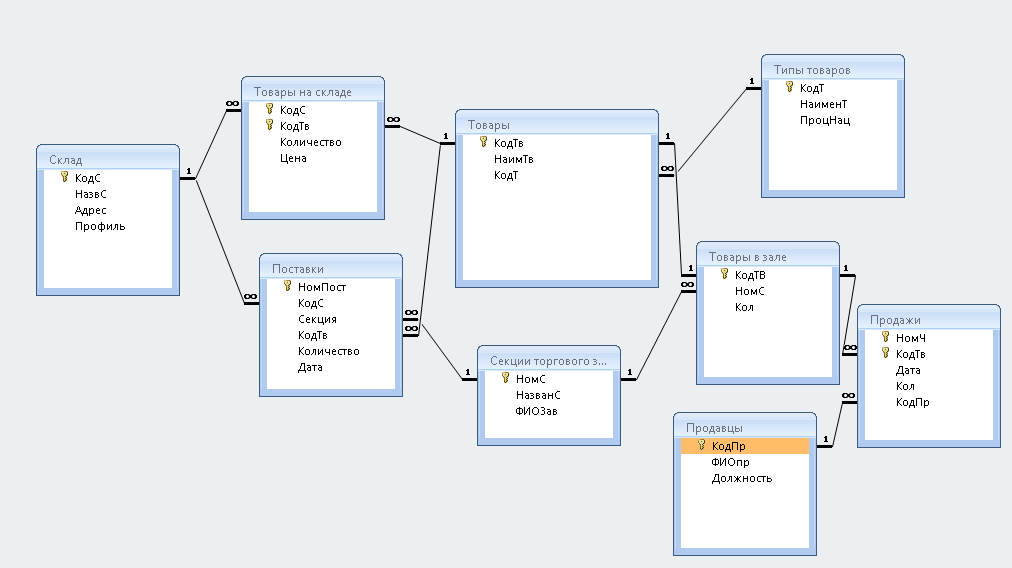1012x568 pixels.
Task: Click the key icon next to НомЧ in Продажи
Action: tap(886, 337)
